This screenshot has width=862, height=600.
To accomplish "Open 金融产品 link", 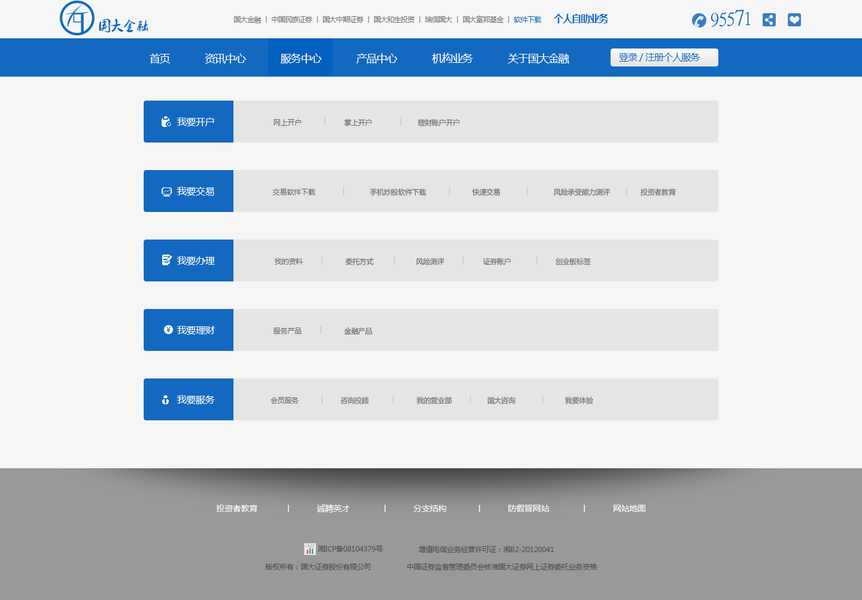I will [358, 331].
